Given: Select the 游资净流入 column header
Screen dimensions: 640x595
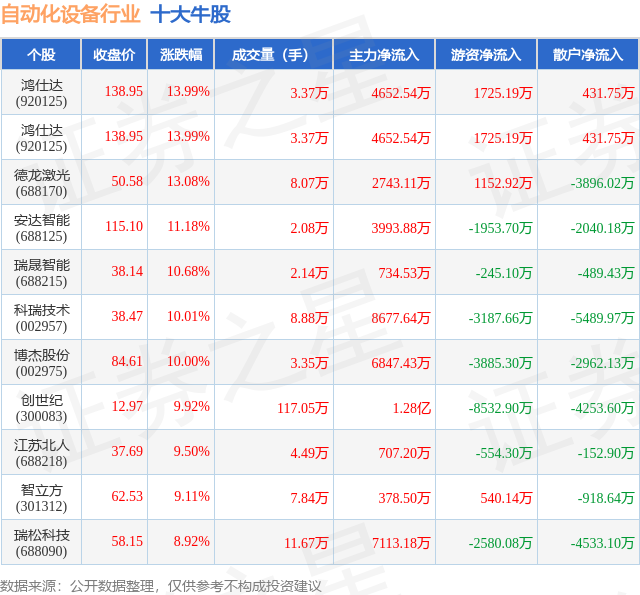Looking at the screenshot, I should (x=486, y=55).
